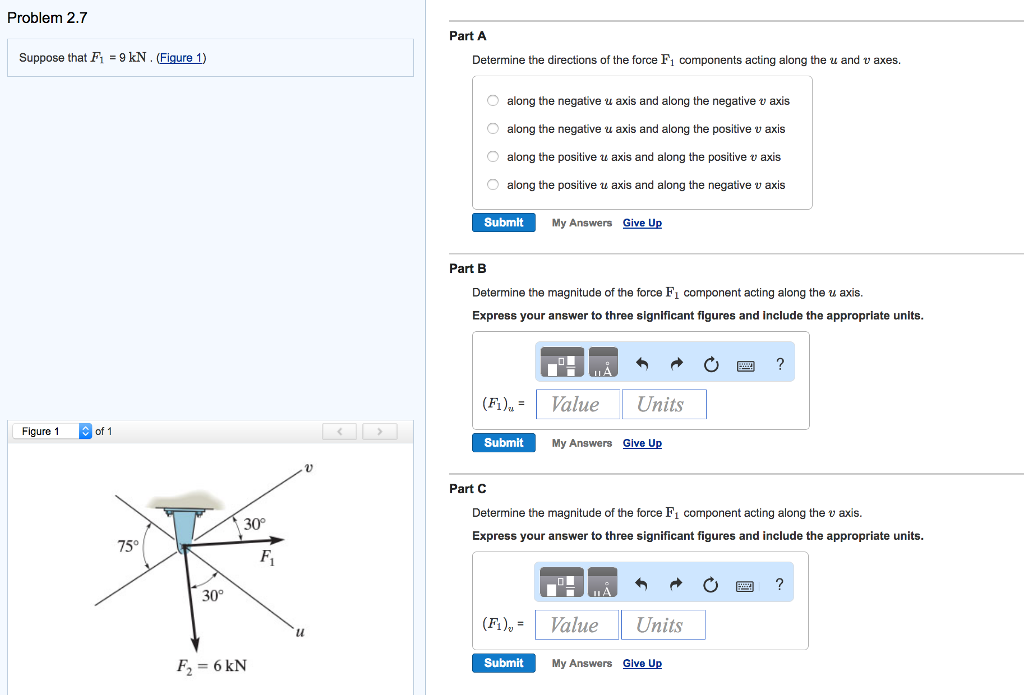Submit the Part A answer

point(503,222)
